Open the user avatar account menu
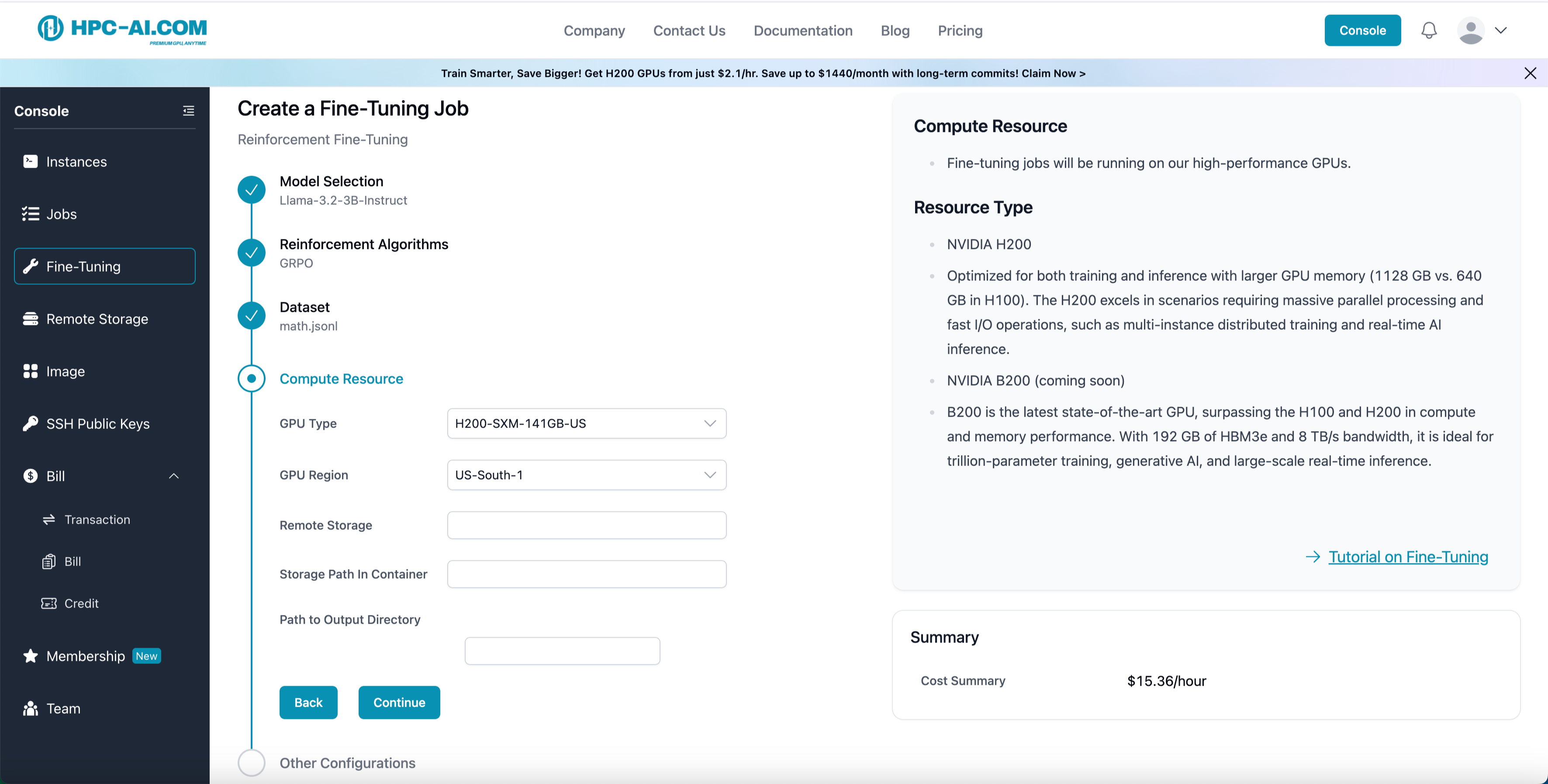 (1471, 30)
